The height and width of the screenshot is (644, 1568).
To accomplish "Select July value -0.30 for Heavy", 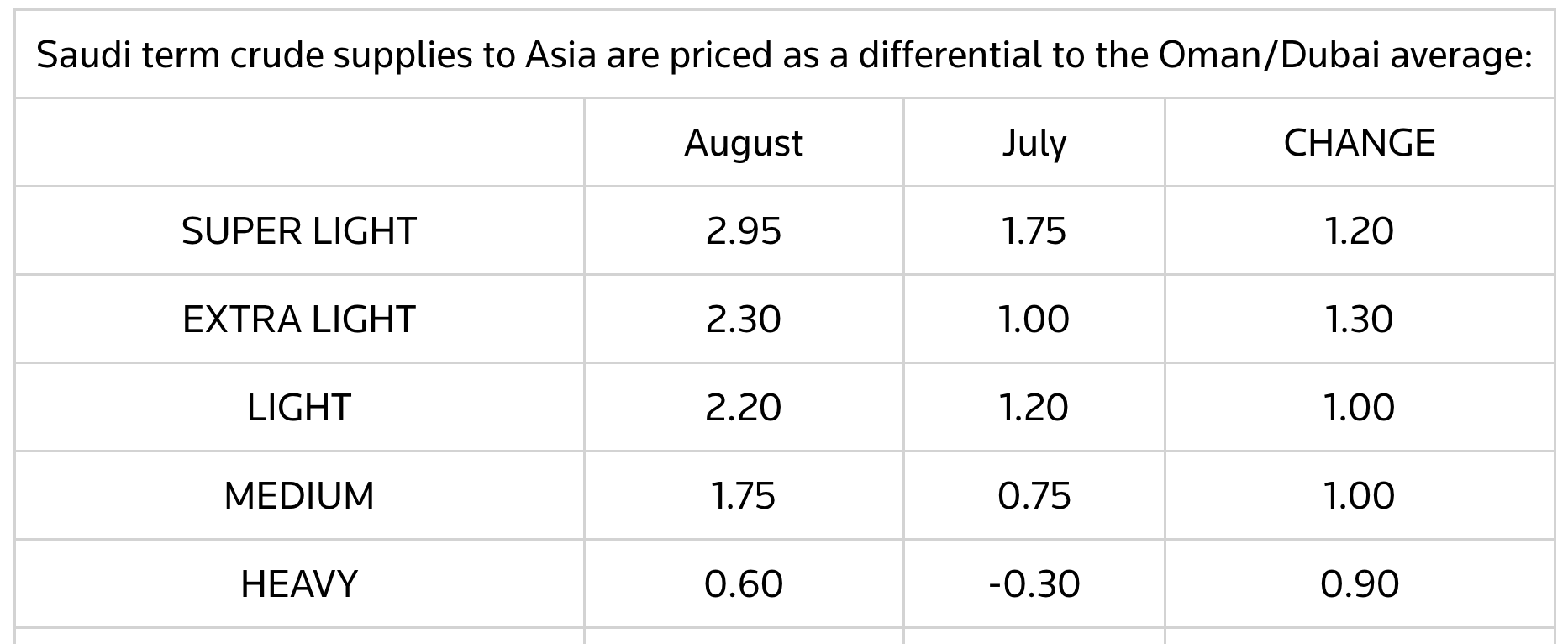I will tap(1034, 584).
